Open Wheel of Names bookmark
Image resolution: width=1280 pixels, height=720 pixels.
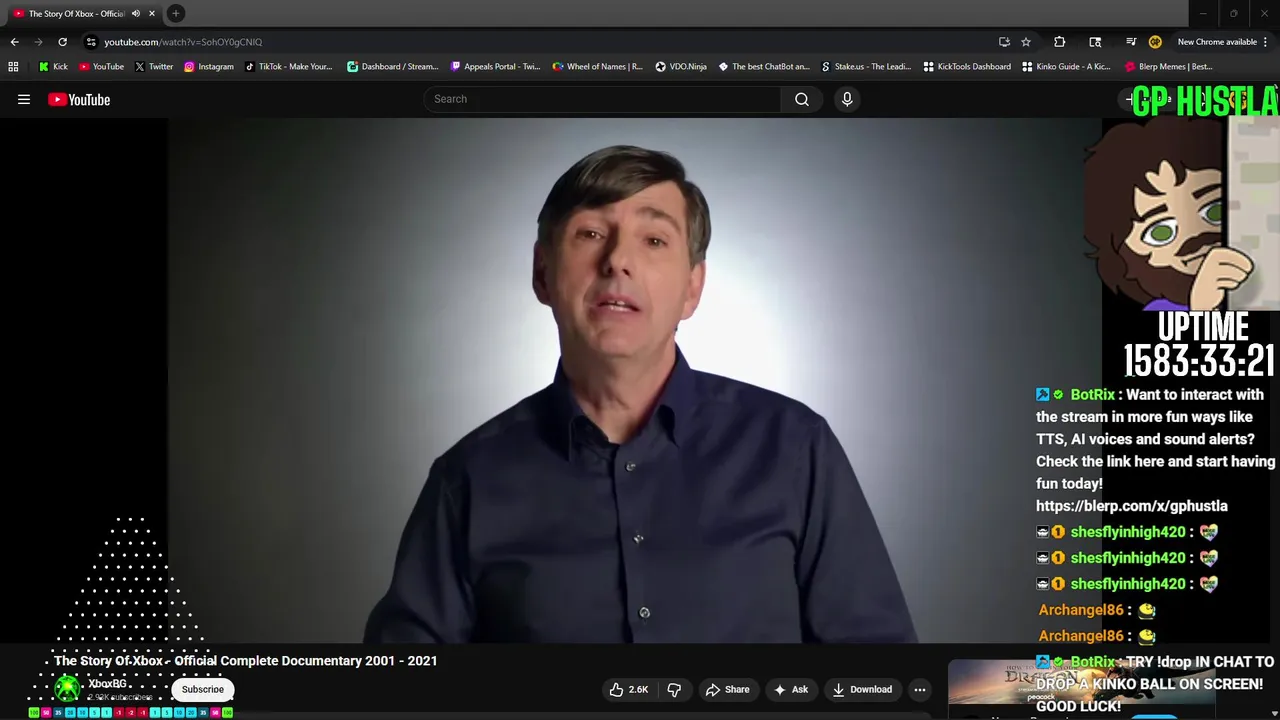click(x=597, y=67)
